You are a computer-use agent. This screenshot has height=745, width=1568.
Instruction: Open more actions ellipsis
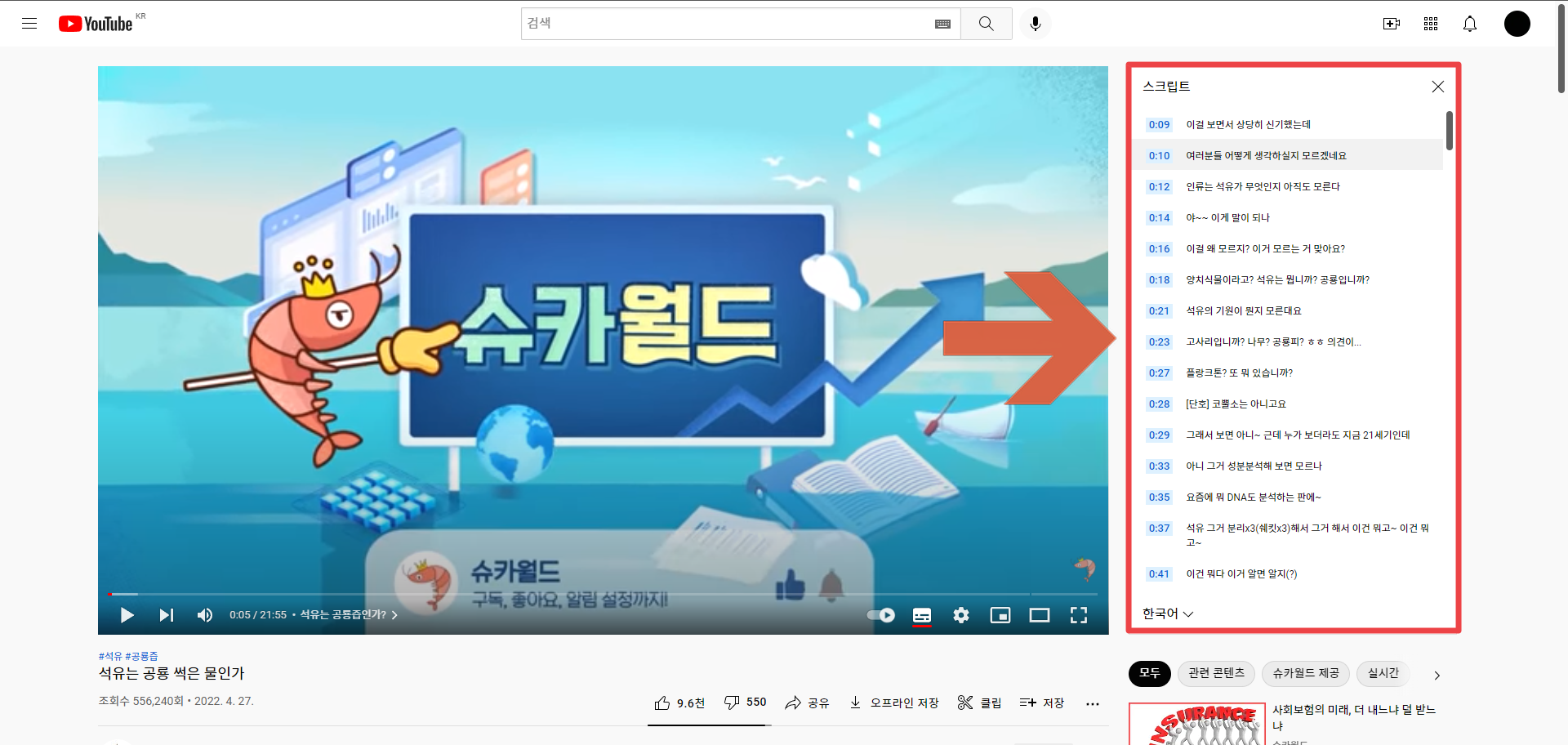[1093, 703]
